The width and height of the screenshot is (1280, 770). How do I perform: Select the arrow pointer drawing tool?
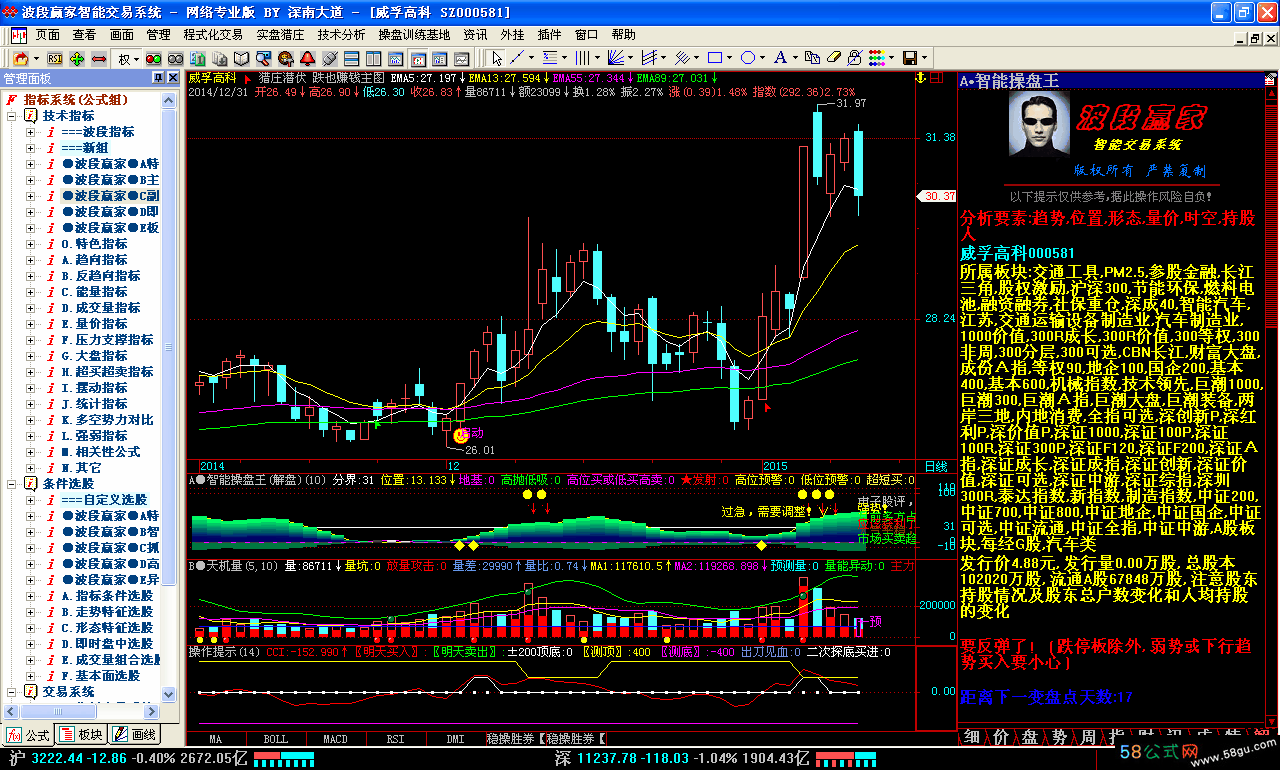(497, 58)
